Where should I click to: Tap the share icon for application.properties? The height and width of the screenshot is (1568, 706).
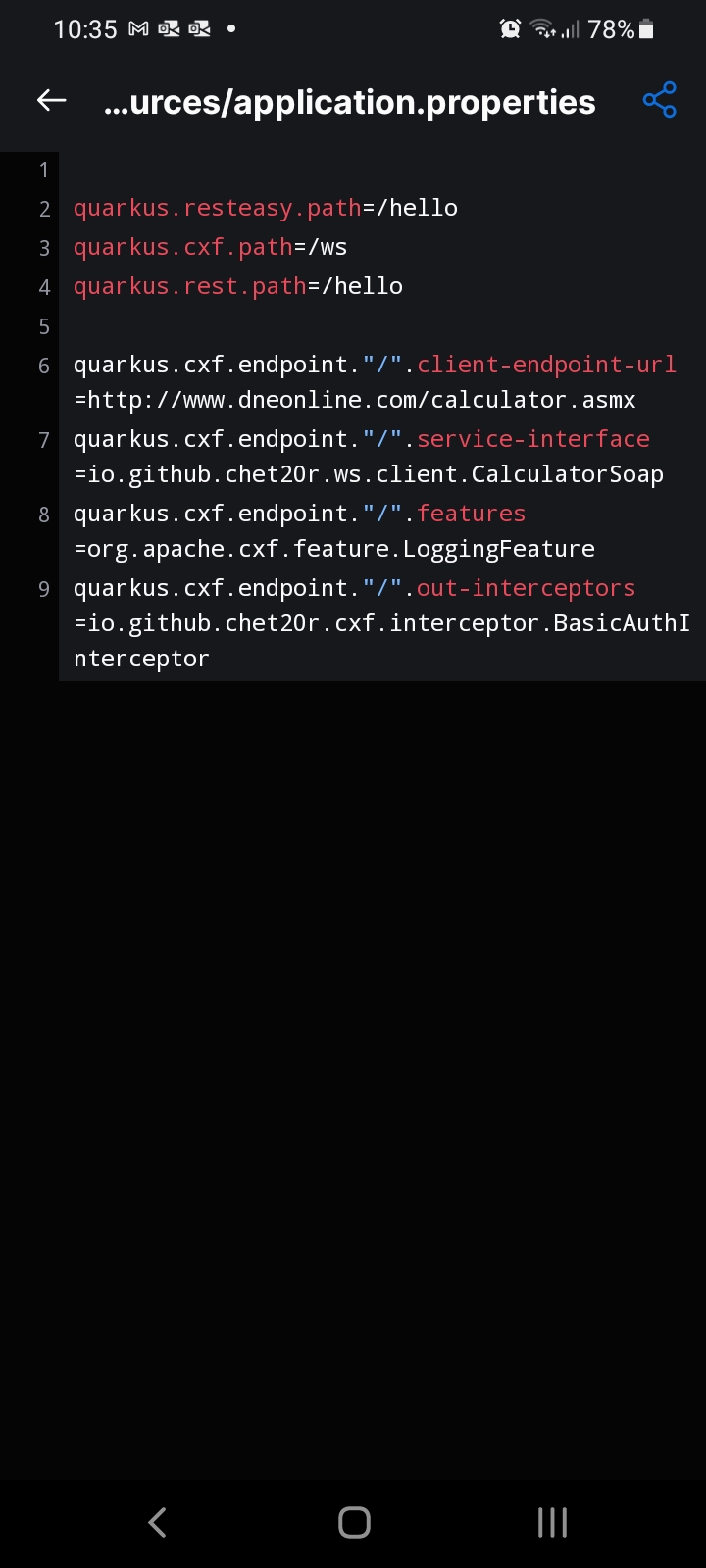click(x=659, y=100)
